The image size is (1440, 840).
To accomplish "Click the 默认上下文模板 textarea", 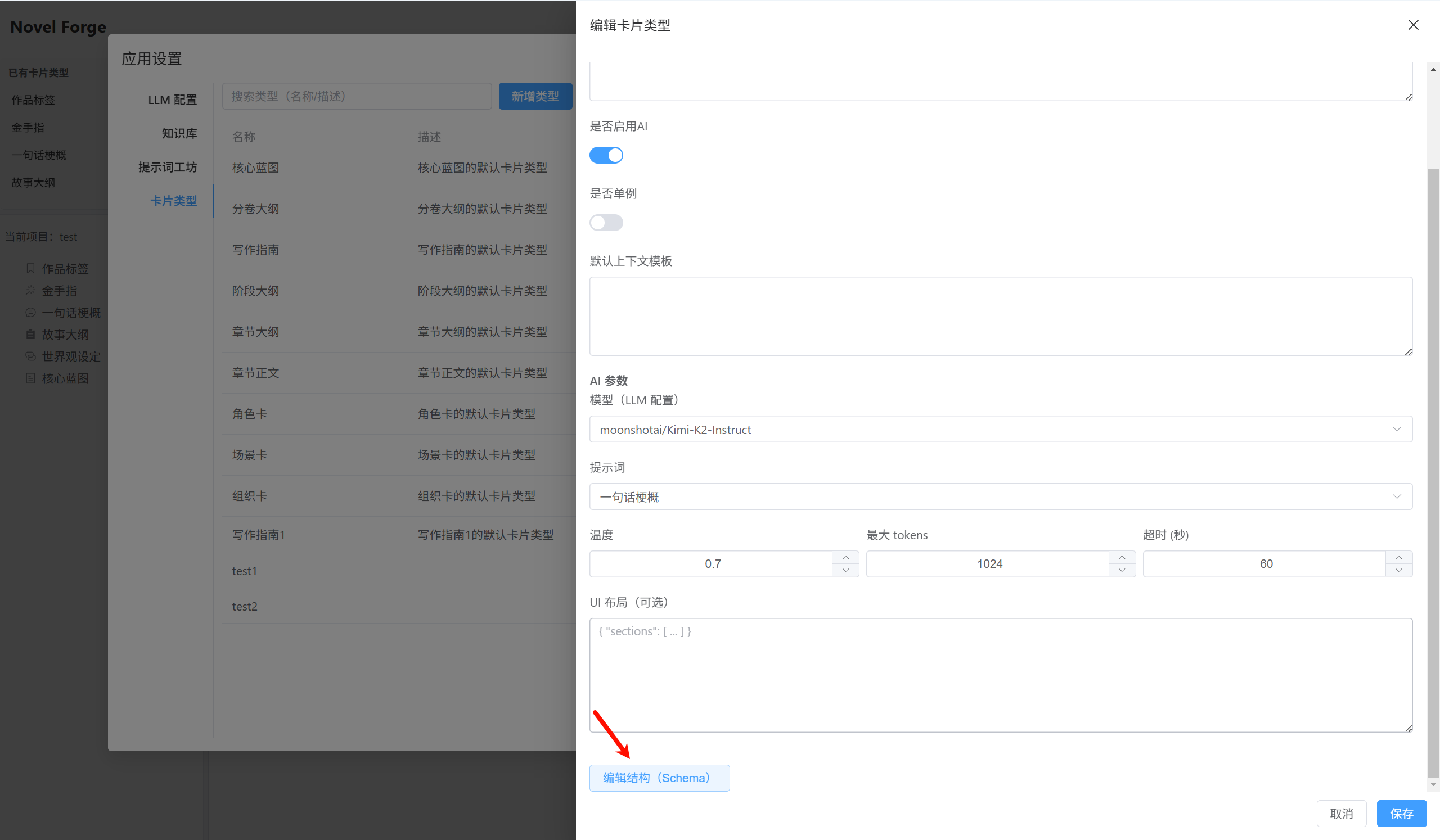I will click(x=1001, y=317).
